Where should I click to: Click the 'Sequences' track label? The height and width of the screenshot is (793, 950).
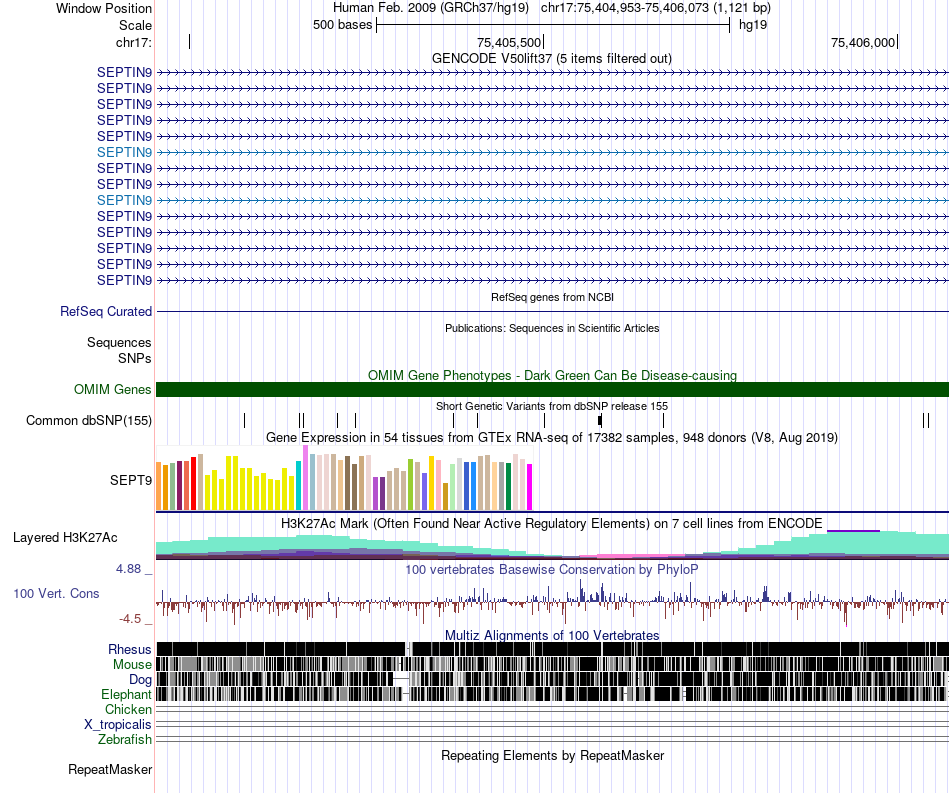[x=119, y=342]
